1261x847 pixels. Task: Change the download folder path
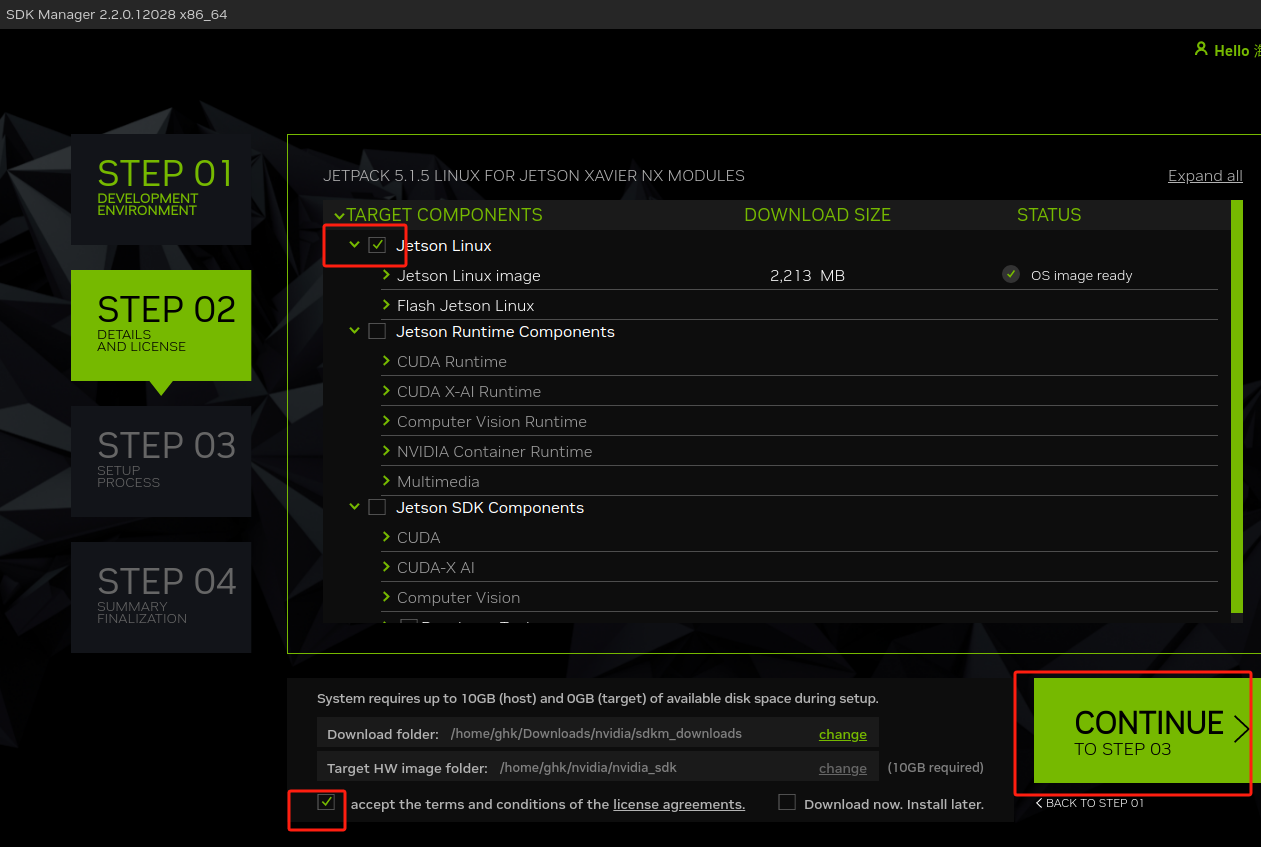pyautogui.click(x=843, y=734)
